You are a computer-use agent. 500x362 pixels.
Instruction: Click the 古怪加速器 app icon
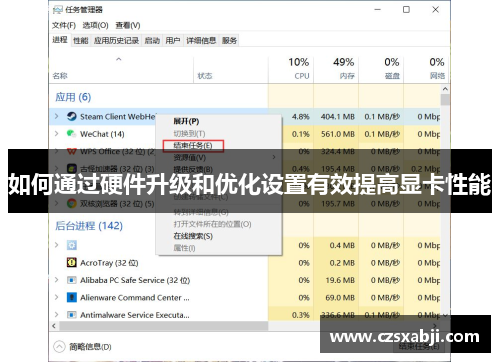coord(71,169)
